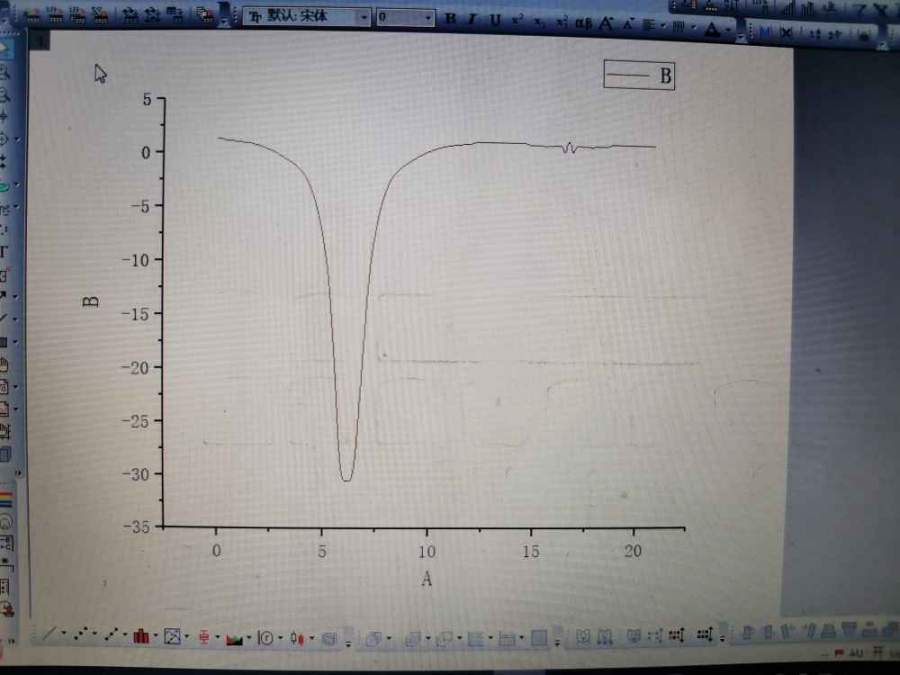Viewport: 900px width, 675px height.
Task: Click the stock/candlestick plot icon
Action: click(296, 638)
